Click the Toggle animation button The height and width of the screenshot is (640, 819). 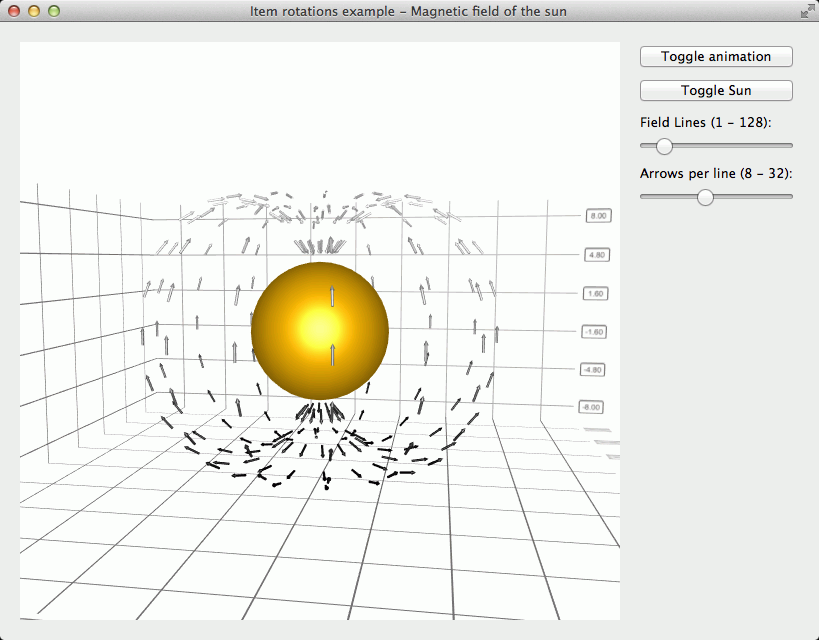pyautogui.click(x=715, y=56)
